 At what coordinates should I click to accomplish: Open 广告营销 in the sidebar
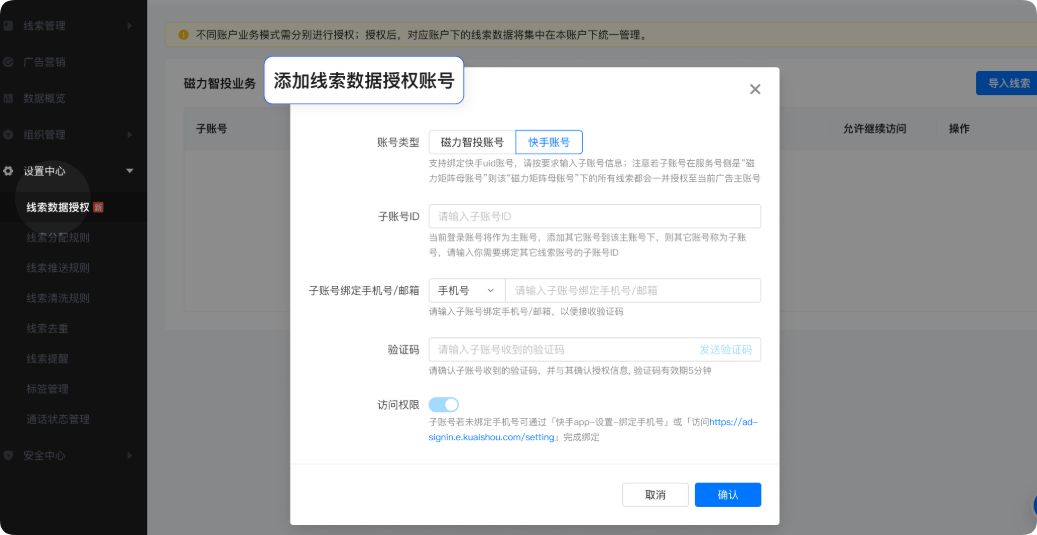click(44, 62)
